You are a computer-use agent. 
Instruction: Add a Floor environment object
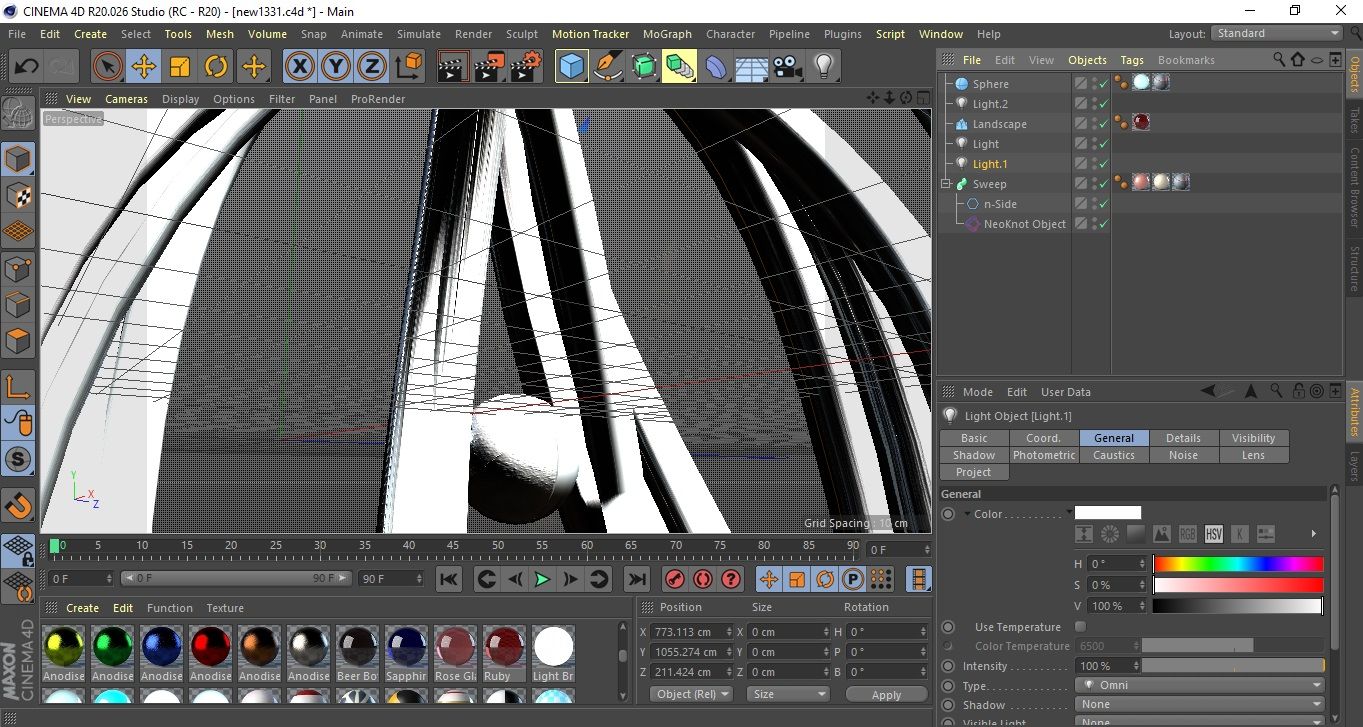pyautogui.click(x=751, y=67)
